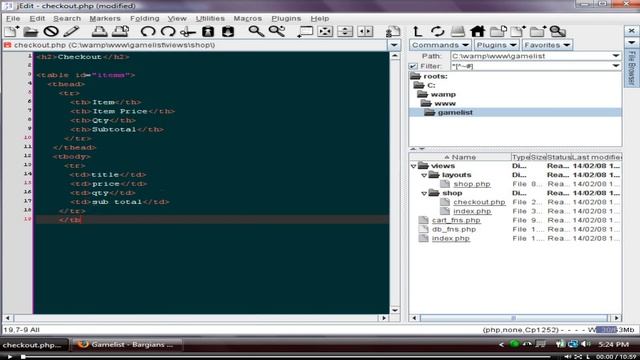Select the wamp folder in directory tree
Screen dimensions: 640x360
pos(443,94)
